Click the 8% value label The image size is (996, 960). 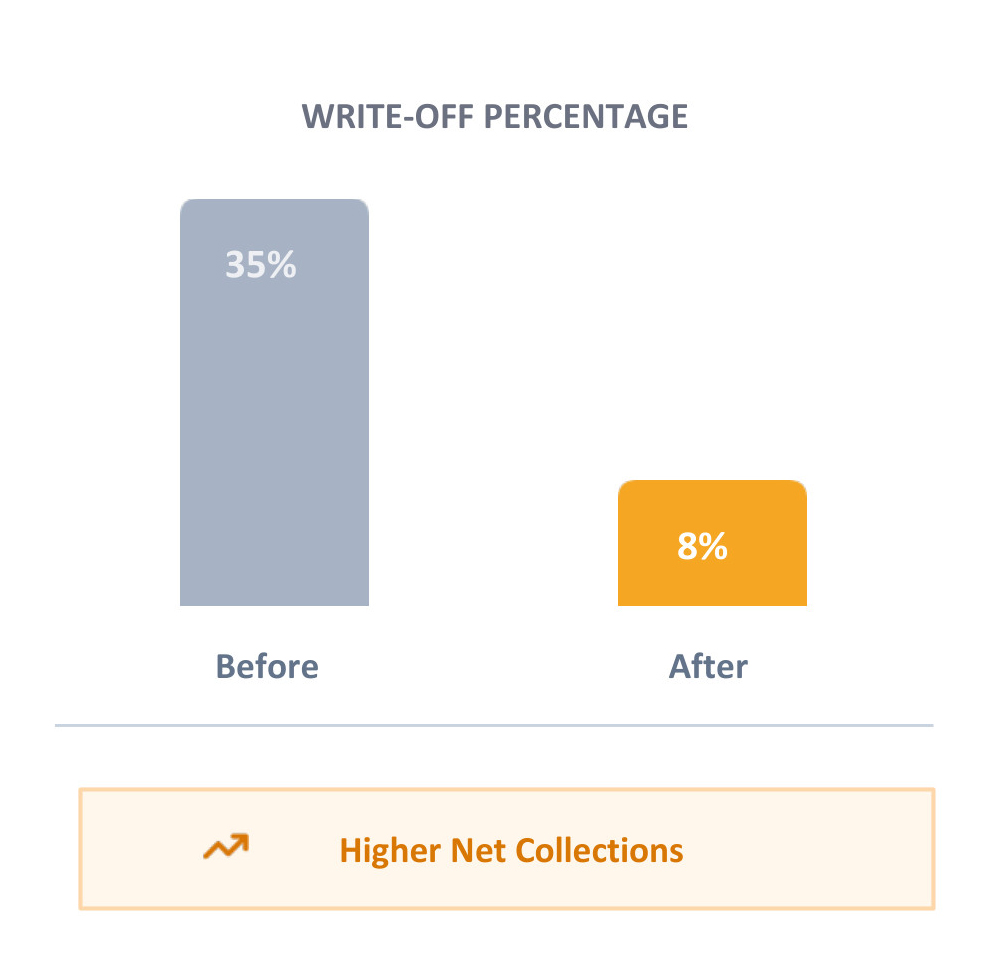click(702, 546)
